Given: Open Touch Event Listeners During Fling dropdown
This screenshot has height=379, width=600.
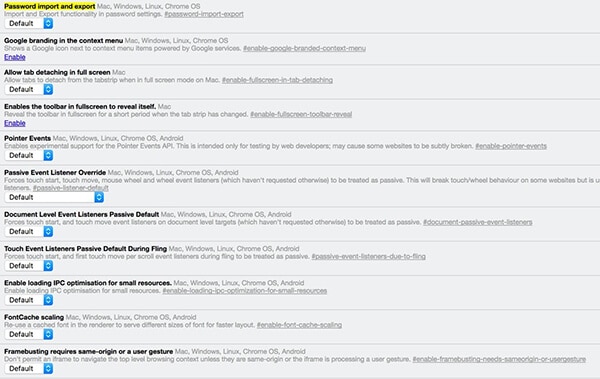Looking at the screenshot, I should pos(29,266).
